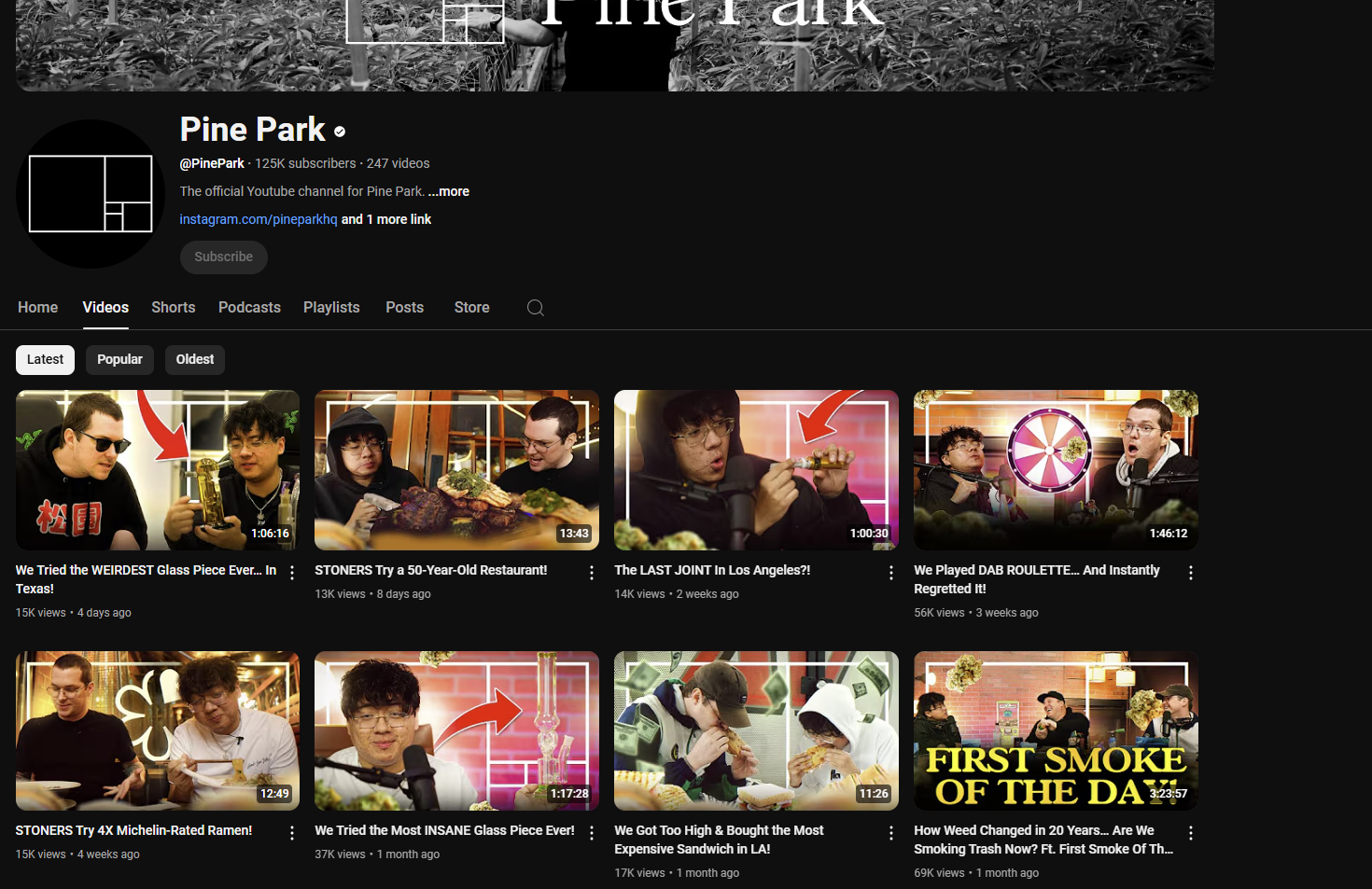This screenshot has width=1372, height=889.
Task: Click '15K views • 4 days ago' metadata
Action: (x=74, y=613)
